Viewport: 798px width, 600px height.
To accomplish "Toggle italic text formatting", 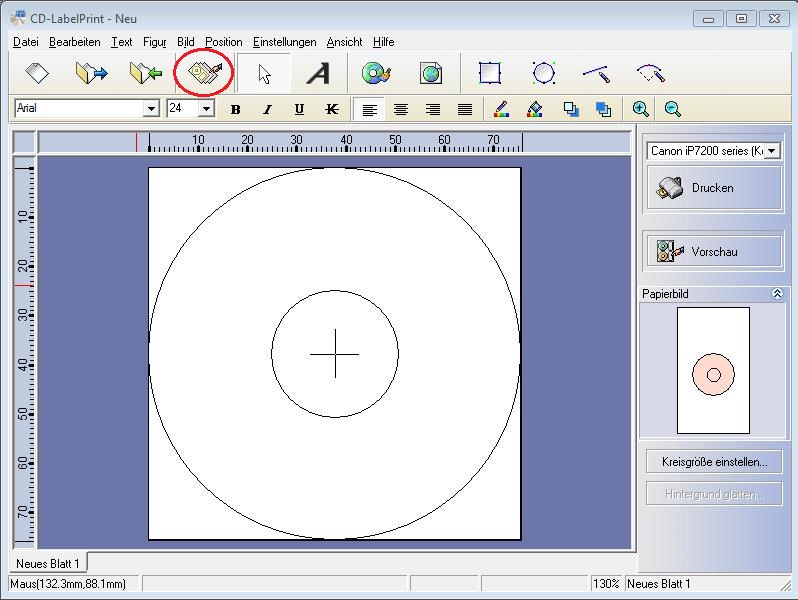I will 267,109.
